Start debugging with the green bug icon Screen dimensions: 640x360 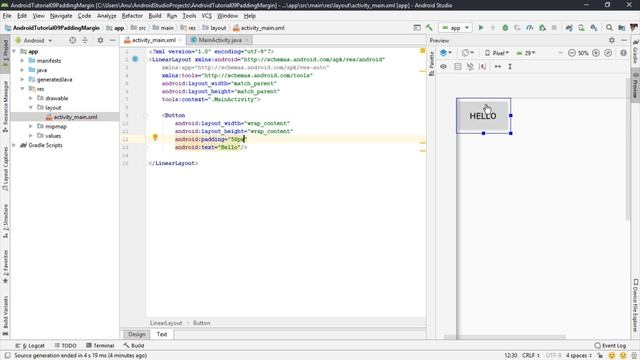click(x=505, y=28)
